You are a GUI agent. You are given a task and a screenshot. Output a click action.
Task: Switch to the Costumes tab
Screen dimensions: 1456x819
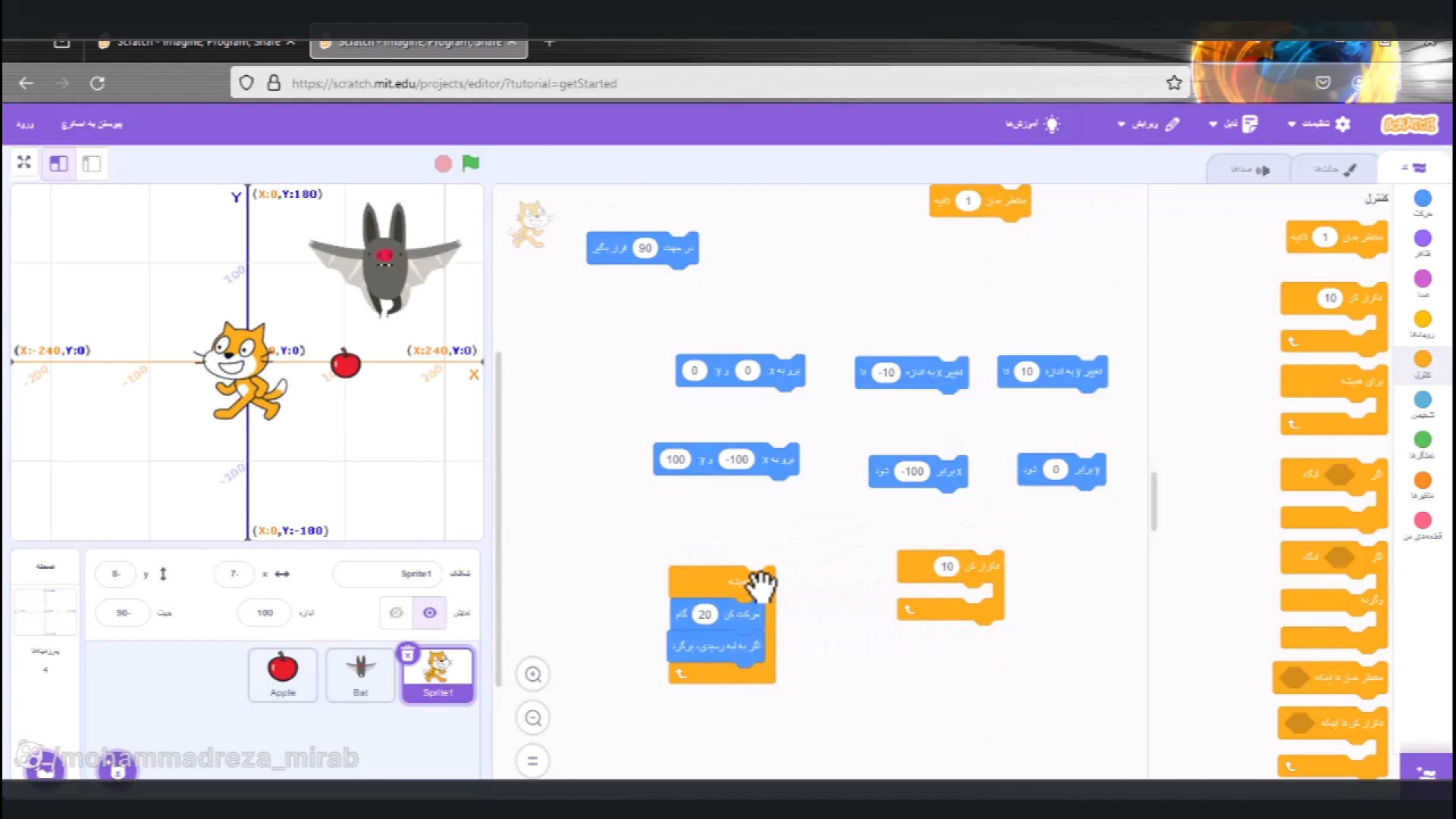point(1335,170)
